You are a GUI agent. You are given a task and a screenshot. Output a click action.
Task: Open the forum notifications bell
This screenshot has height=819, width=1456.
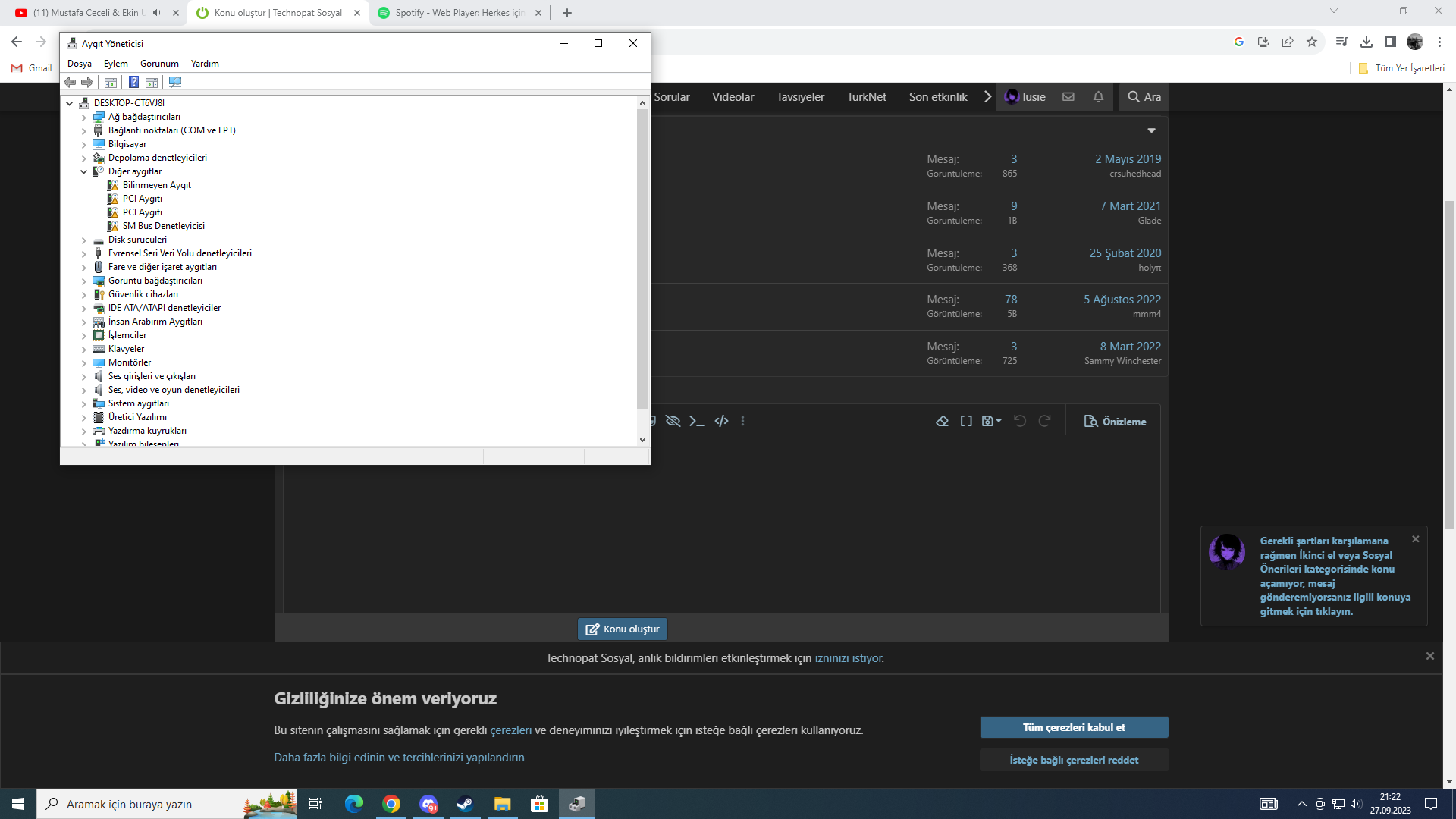point(1098,97)
